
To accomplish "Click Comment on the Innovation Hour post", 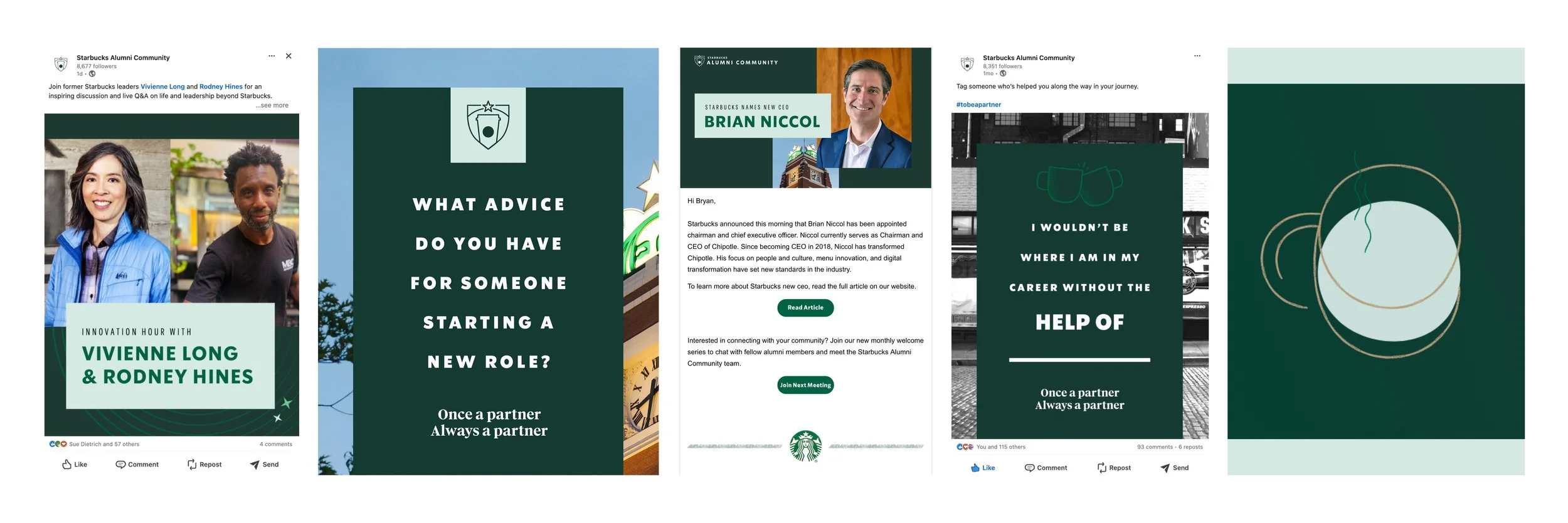I will click(137, 465).
